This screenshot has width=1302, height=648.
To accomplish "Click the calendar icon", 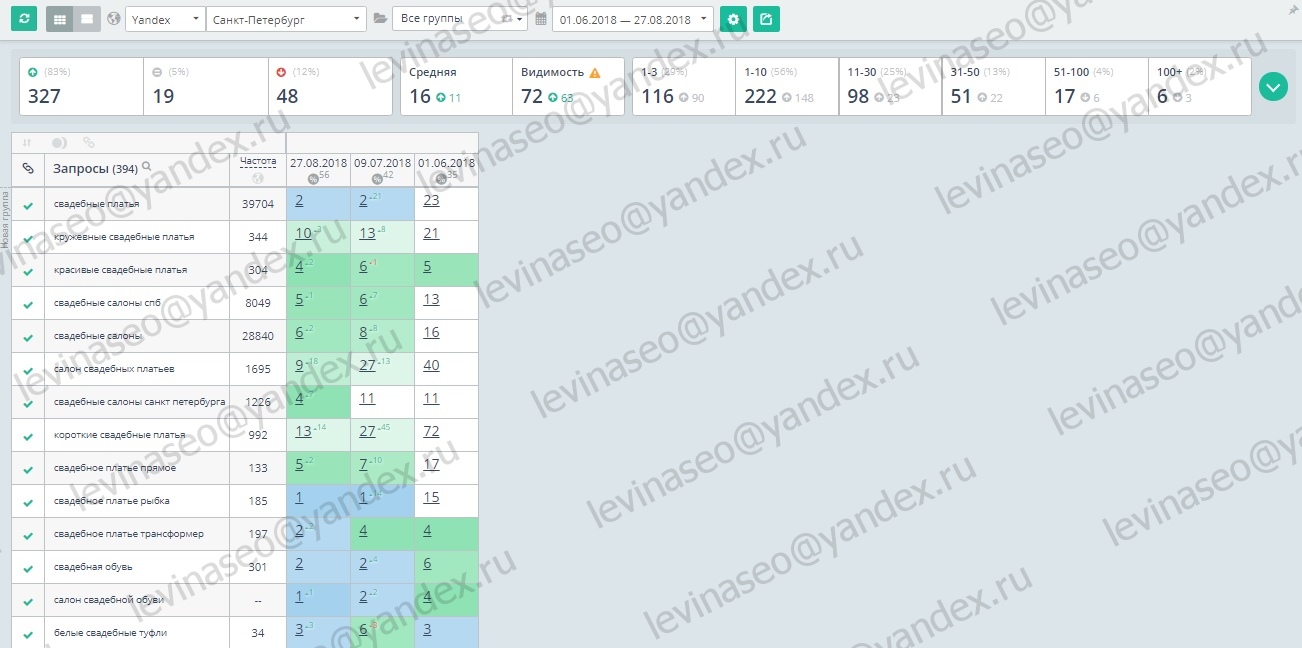I will click(x=541, y=19).
